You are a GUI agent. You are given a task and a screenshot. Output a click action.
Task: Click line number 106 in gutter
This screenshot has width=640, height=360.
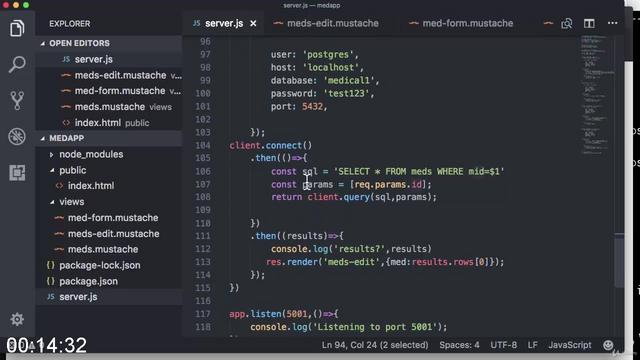tap(203, 171)
